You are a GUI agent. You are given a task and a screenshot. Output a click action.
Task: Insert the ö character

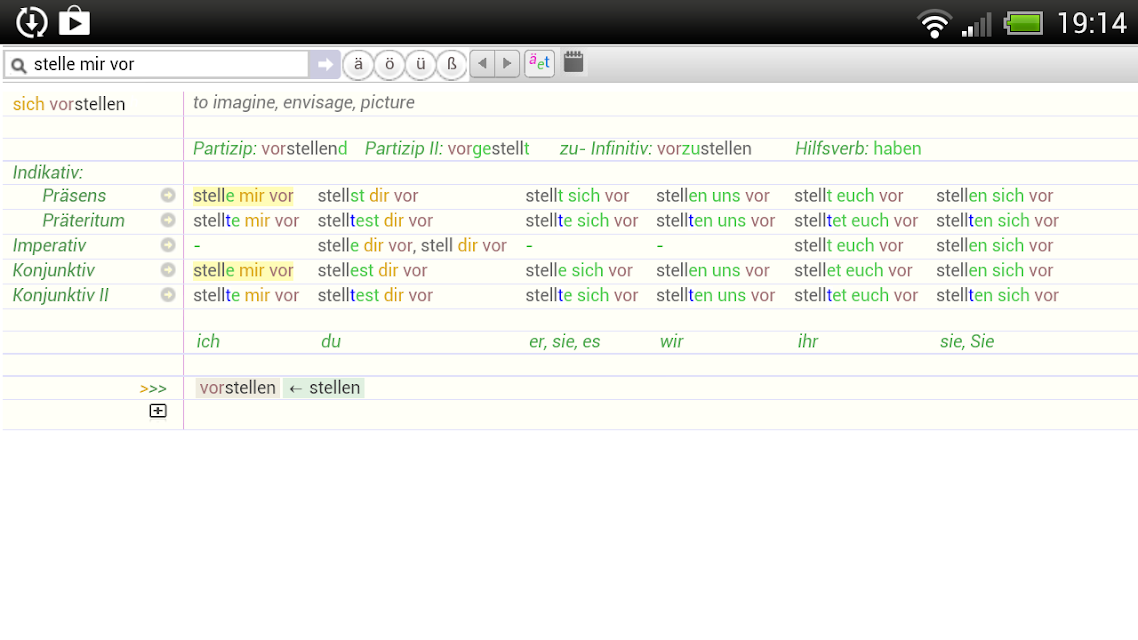[389, 65]
